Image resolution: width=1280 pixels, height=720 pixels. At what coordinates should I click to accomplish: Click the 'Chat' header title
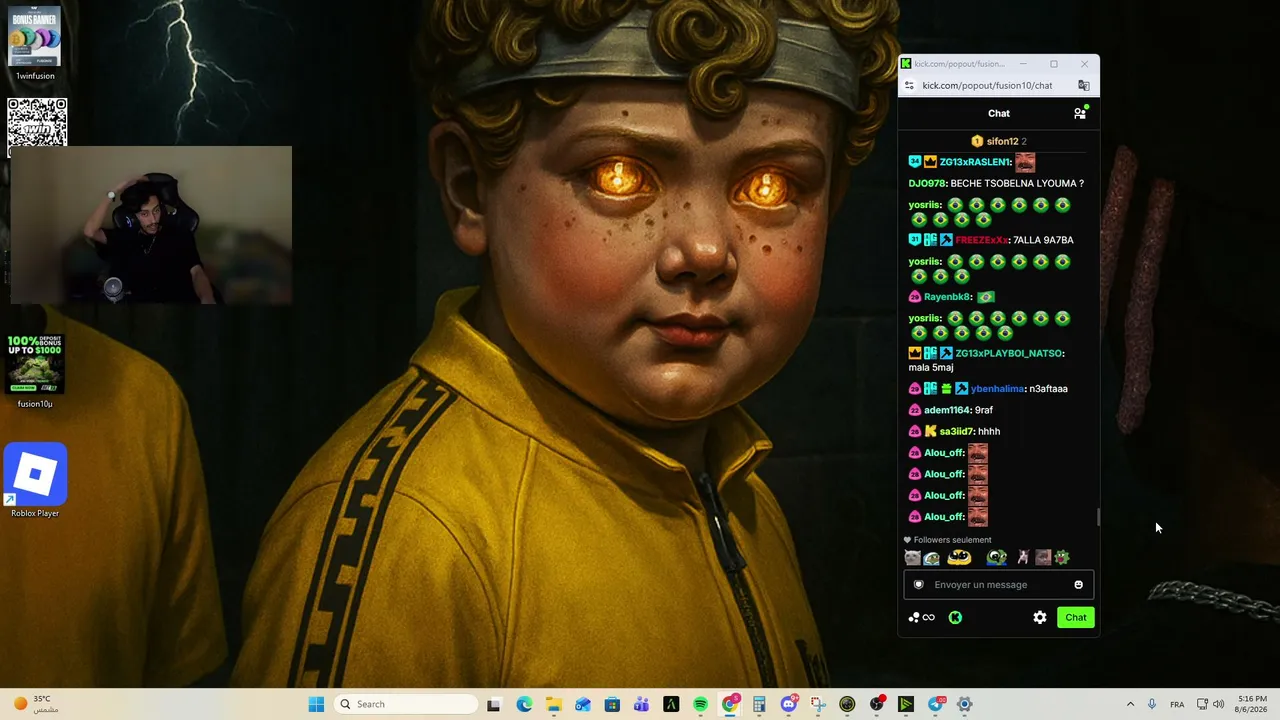(x=999, y=113)
